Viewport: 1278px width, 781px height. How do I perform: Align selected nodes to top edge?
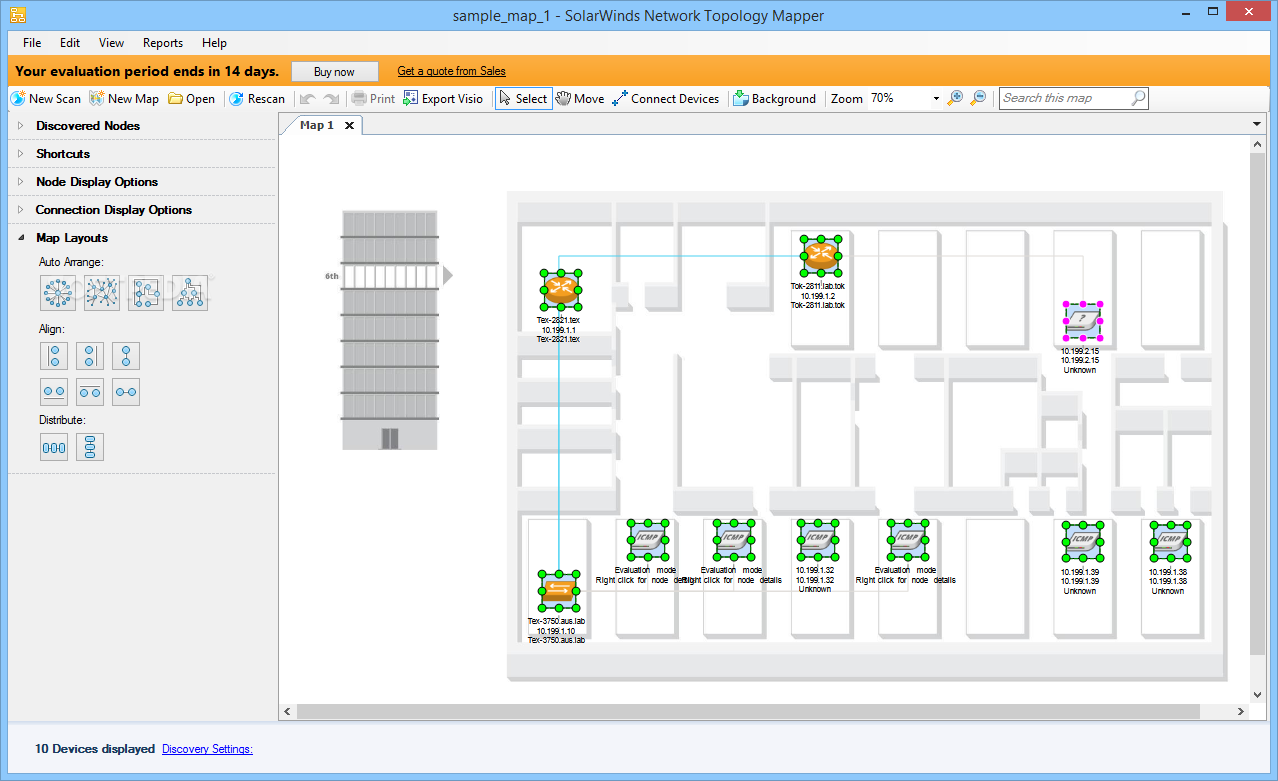click(x=90, y=392)
